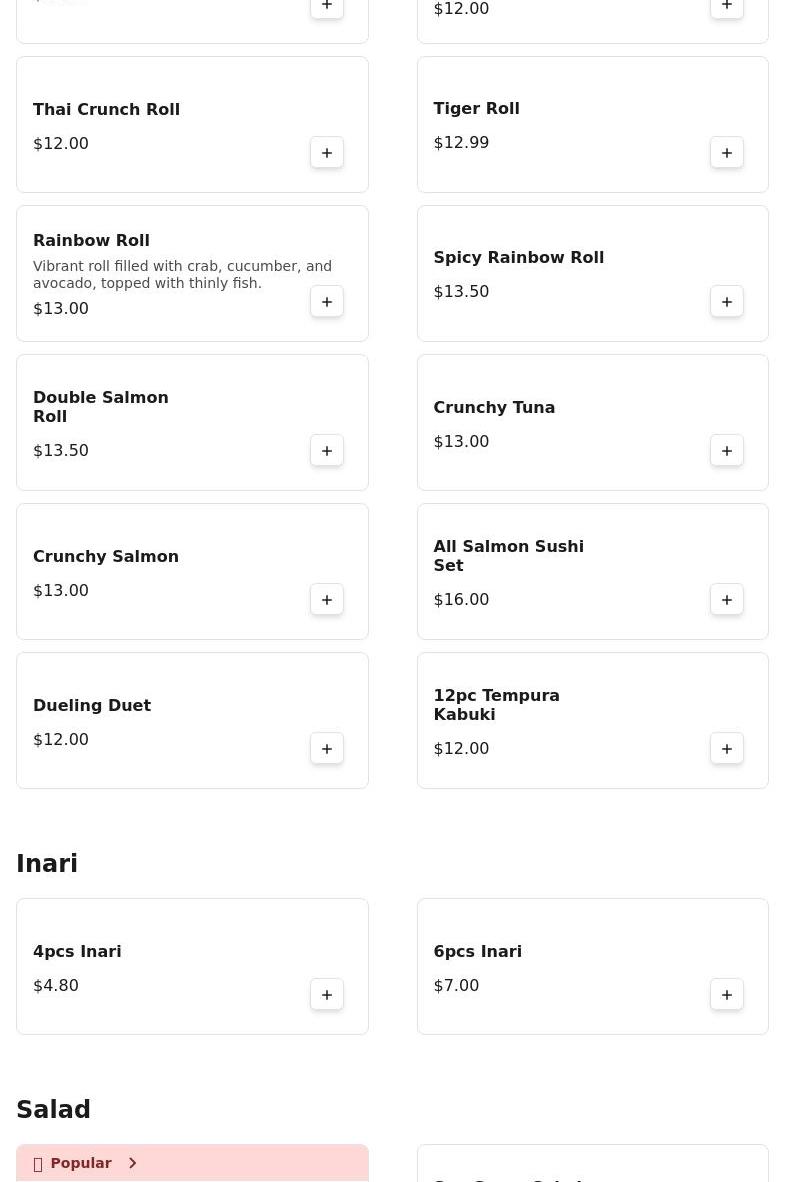The height and width of the screenshot is (1182, 785).
Task: Select the Spicy Rainbow Roll title
Action: (x=518, y=258)
